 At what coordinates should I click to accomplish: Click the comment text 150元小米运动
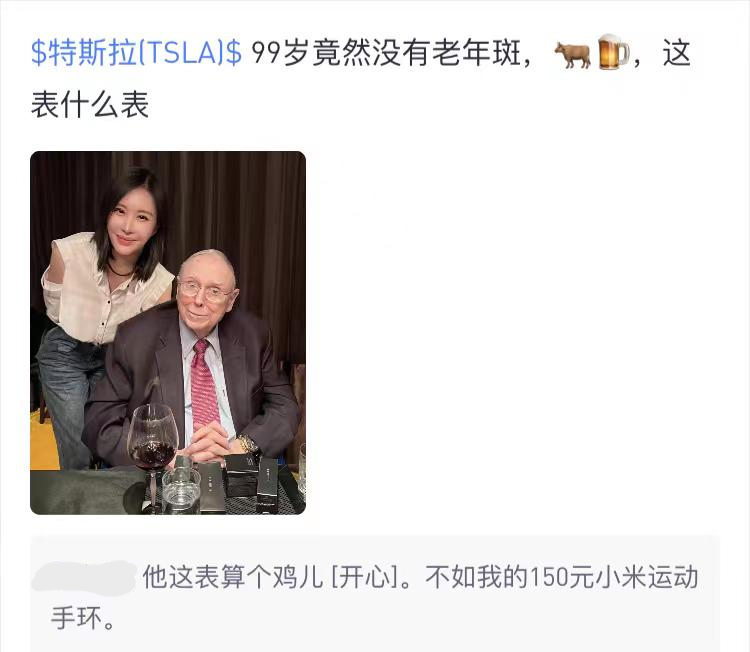pos(614,576)
